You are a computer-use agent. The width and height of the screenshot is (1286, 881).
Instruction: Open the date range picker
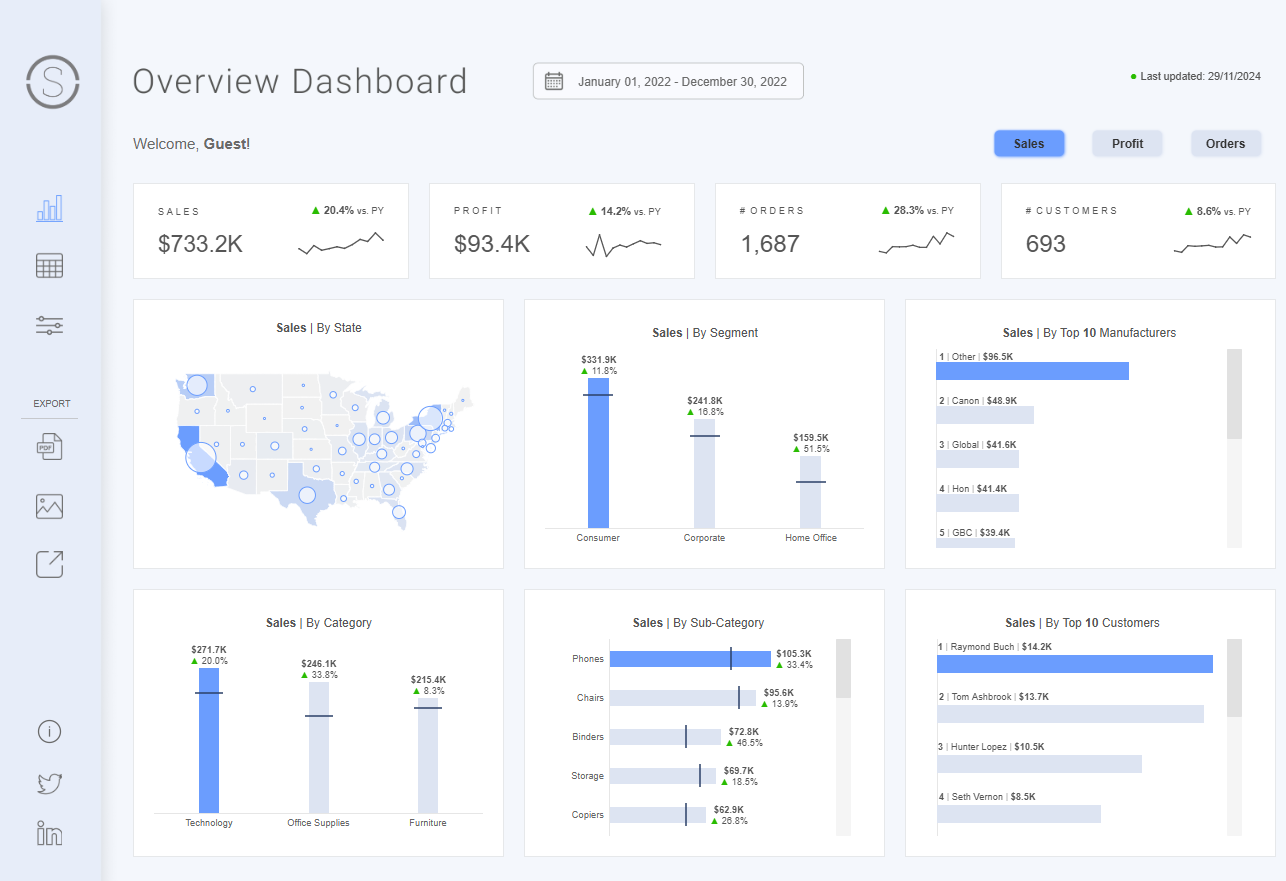(680, 82)
